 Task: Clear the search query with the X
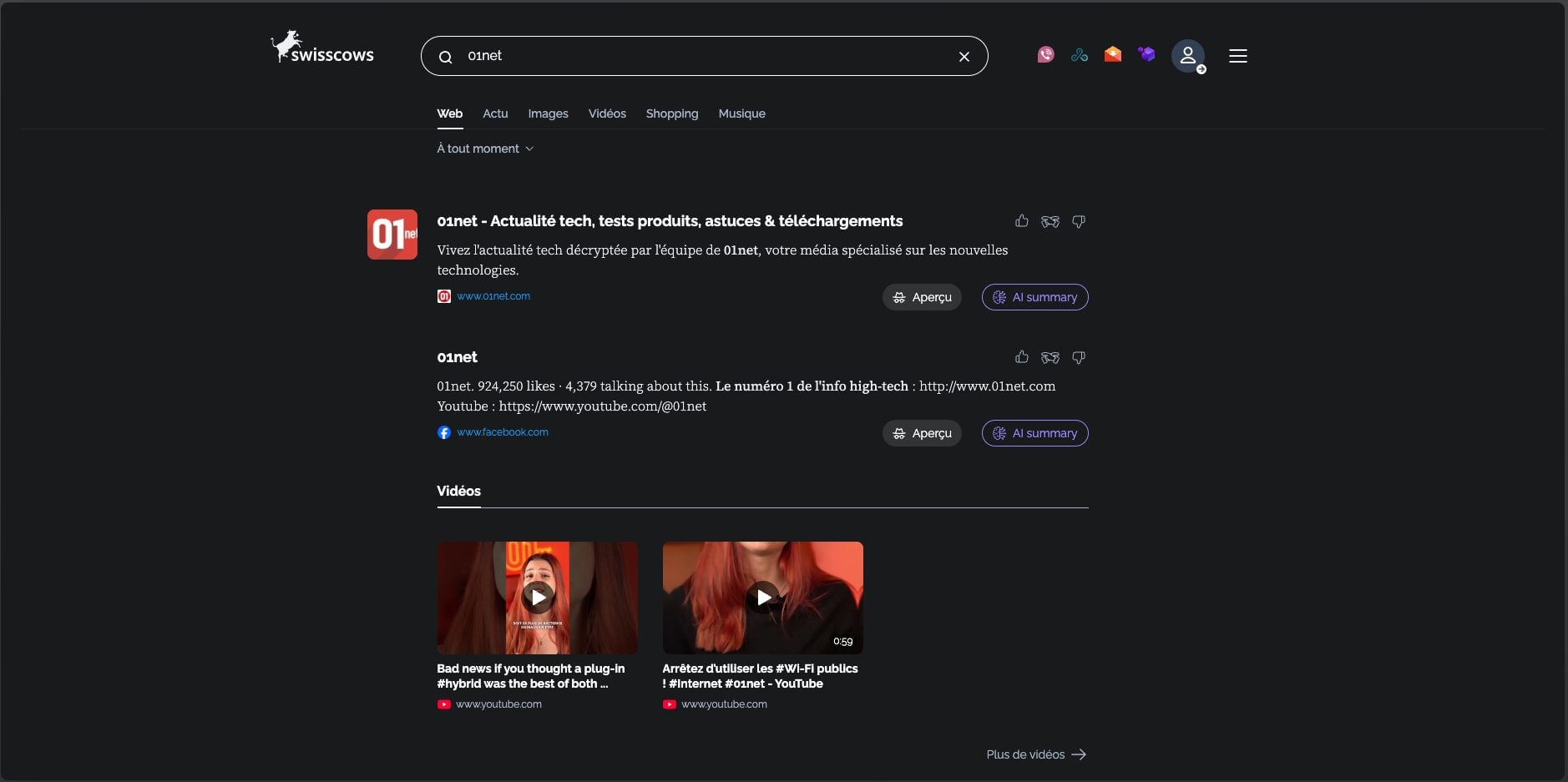(x=964, y=57)
